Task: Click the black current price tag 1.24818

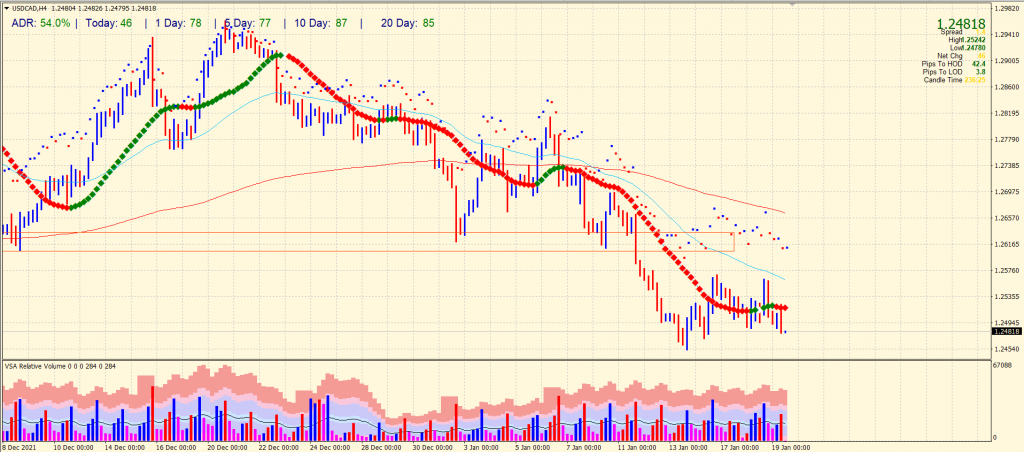Action: pyautogui.click(x=1006, y=332)
